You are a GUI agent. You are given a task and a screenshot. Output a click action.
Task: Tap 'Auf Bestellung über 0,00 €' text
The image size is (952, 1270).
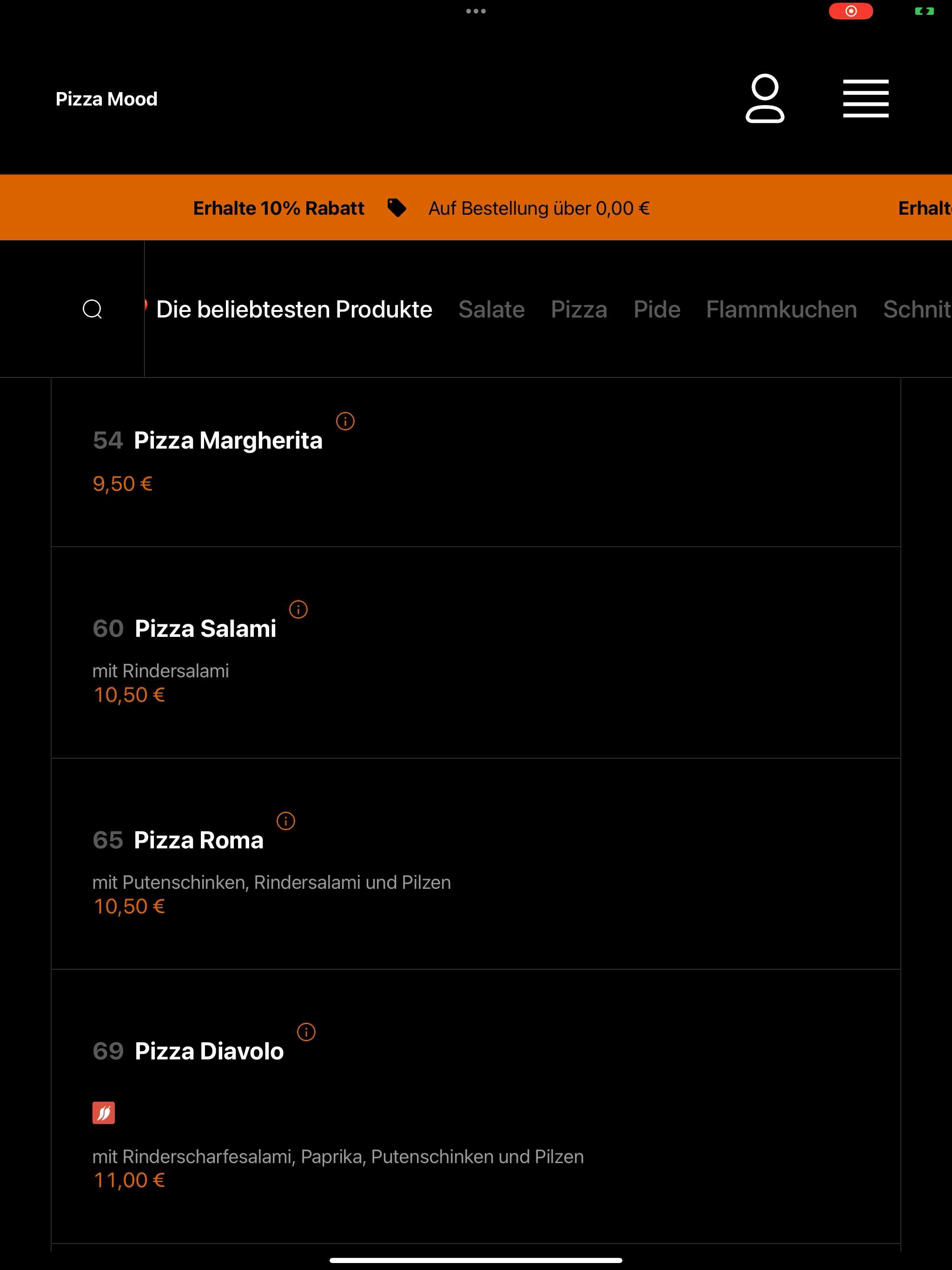click(539, 208)
